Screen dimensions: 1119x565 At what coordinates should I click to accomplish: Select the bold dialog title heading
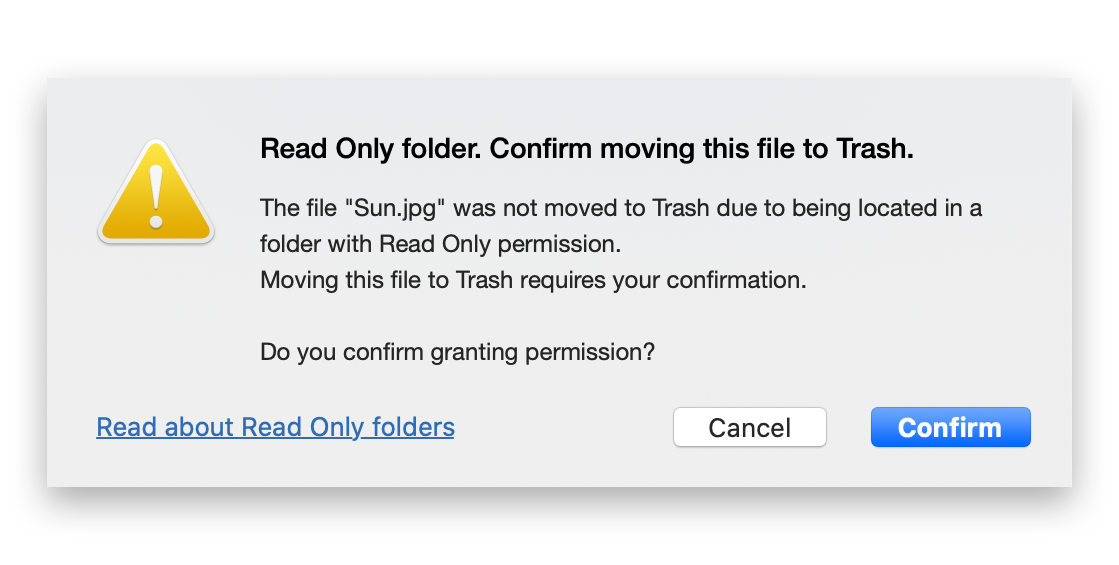click(x=587, y=148)
